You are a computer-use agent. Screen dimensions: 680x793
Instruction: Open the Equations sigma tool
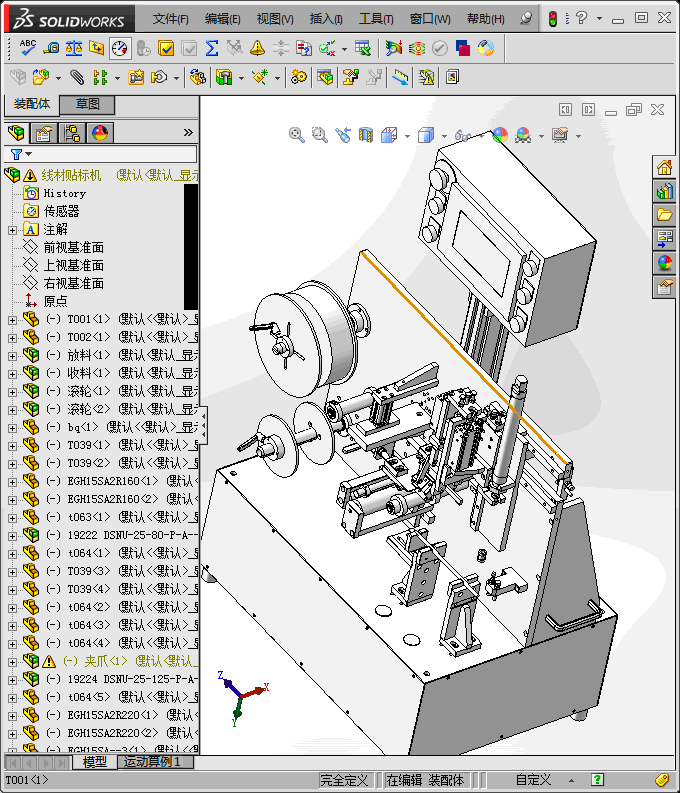212,48
